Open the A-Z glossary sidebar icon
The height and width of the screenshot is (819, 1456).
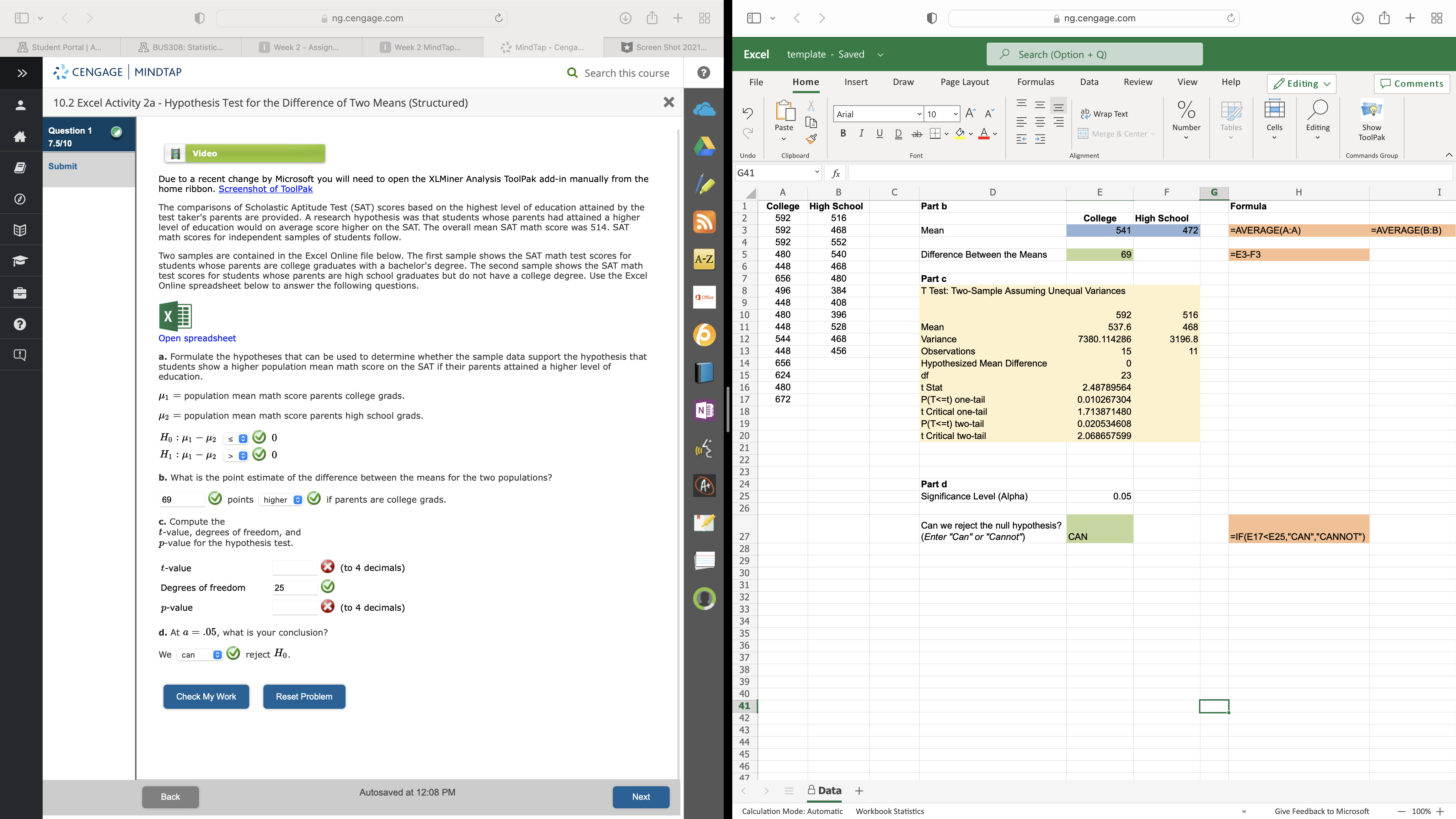coord(704,259)
